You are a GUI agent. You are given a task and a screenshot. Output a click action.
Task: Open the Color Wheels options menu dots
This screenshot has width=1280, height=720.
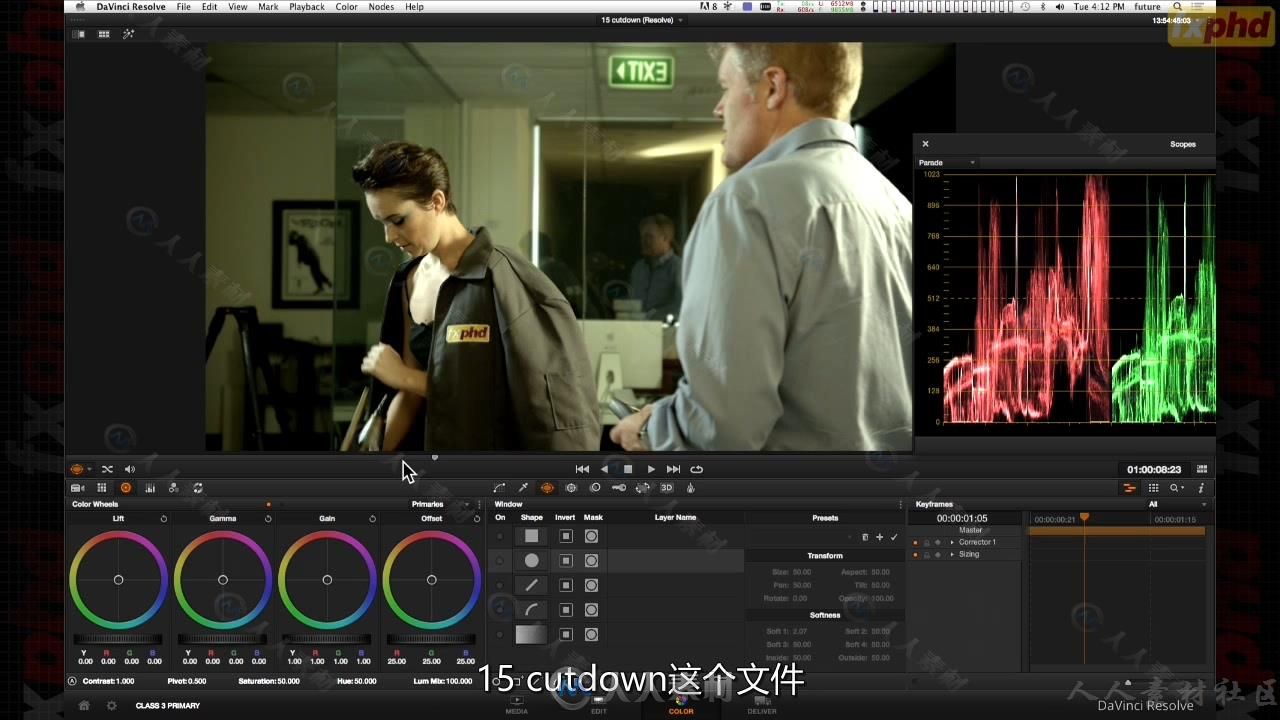click(x=479, y=504)
